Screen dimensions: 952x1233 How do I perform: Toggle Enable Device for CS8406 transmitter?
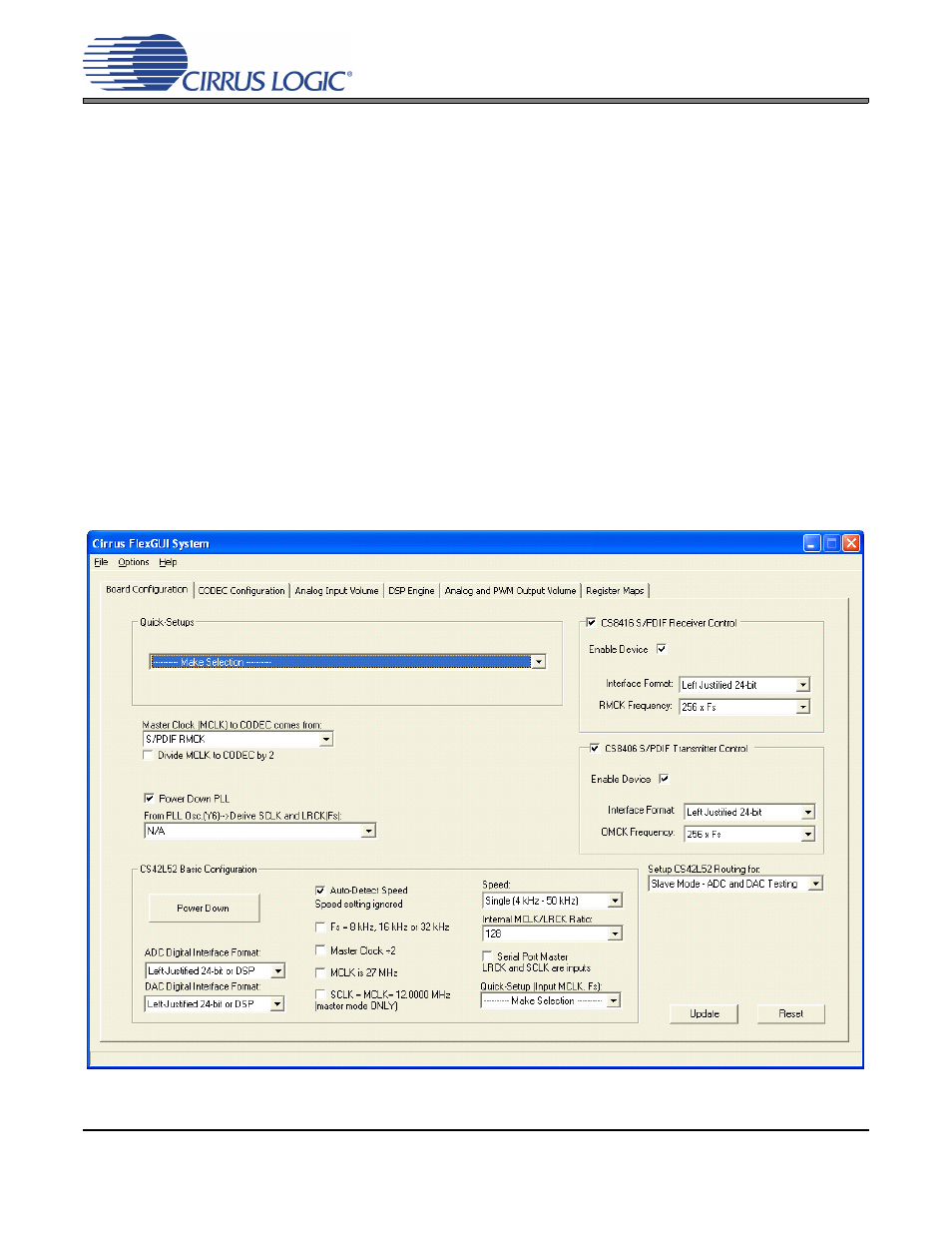[x=664, y=779]
